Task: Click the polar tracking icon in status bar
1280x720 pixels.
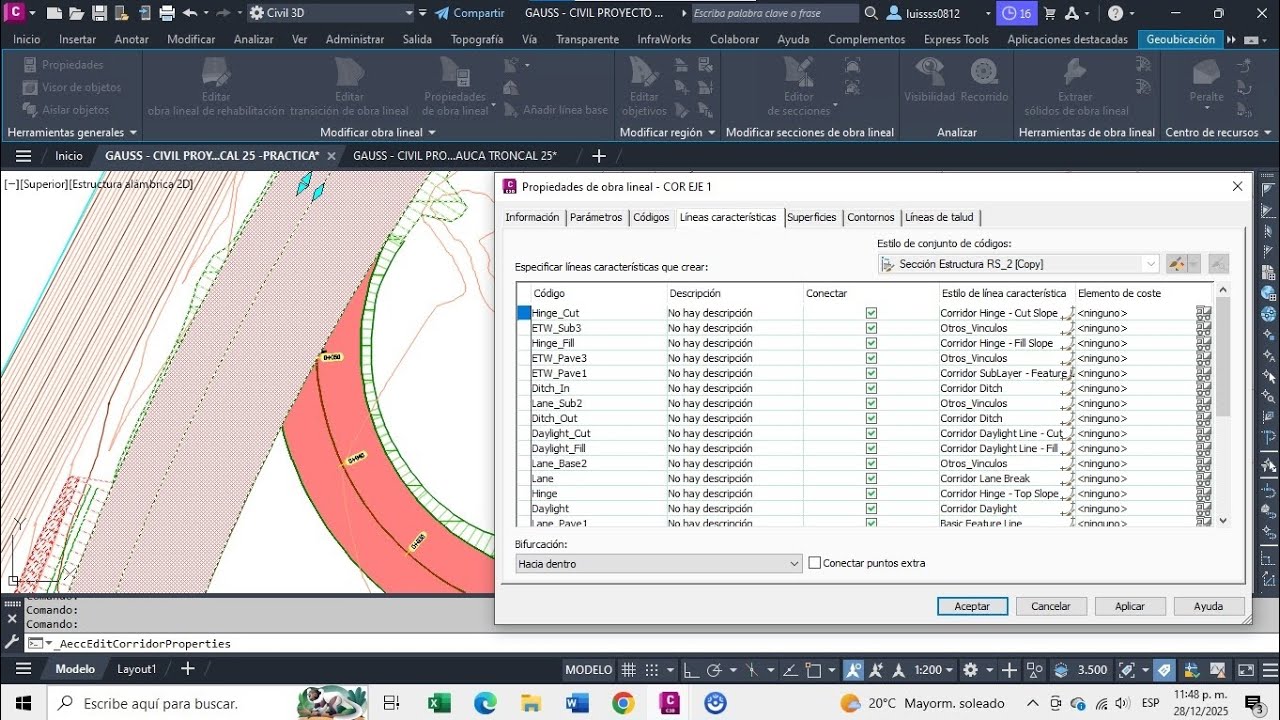Action: tap(714, 670)
